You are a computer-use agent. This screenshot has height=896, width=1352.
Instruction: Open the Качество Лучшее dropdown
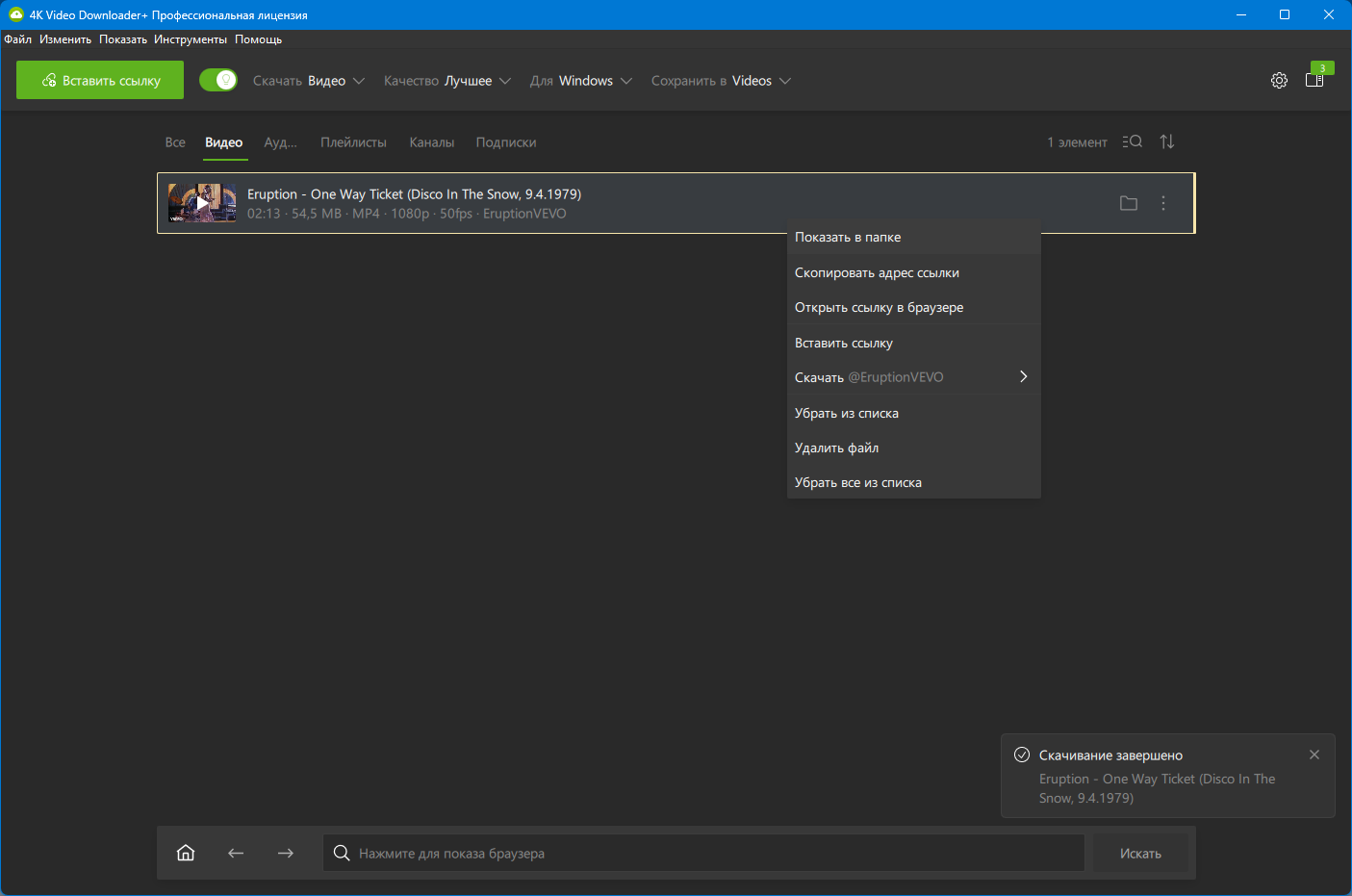(447, 81)
